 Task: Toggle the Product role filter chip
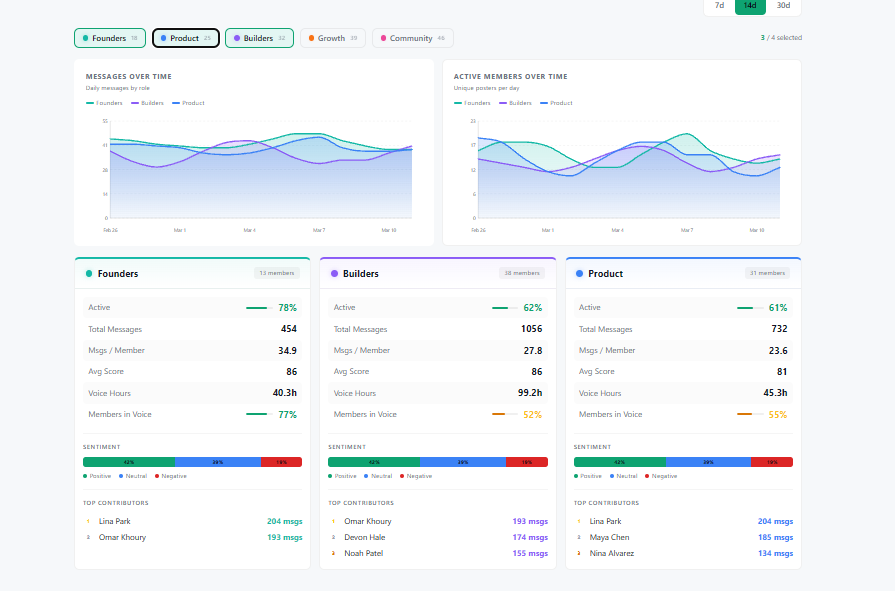pos(185,38)
